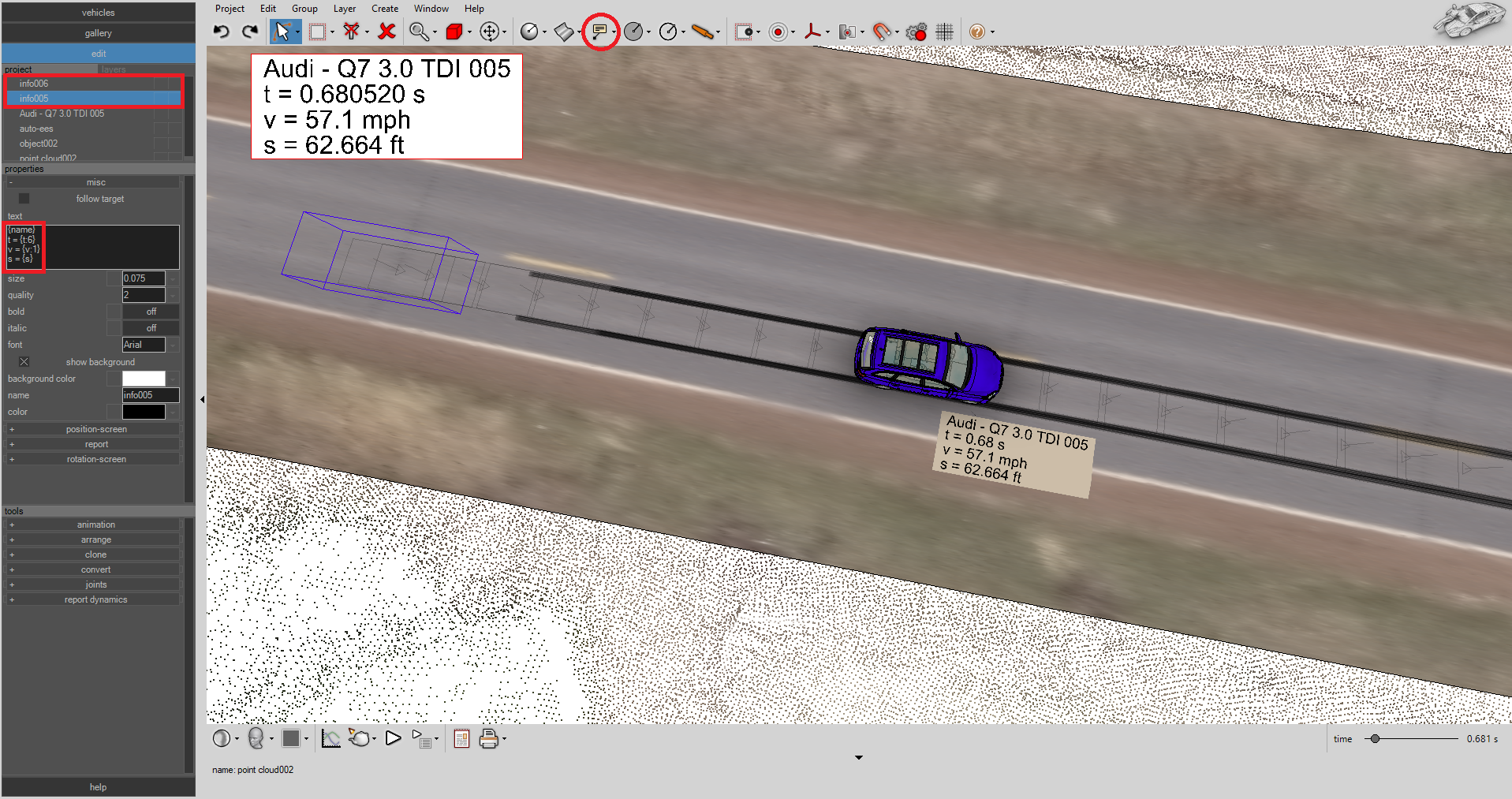
Task: Click the shaded sphere render icon
Action: pyautogui.click(x=222, y=738)
